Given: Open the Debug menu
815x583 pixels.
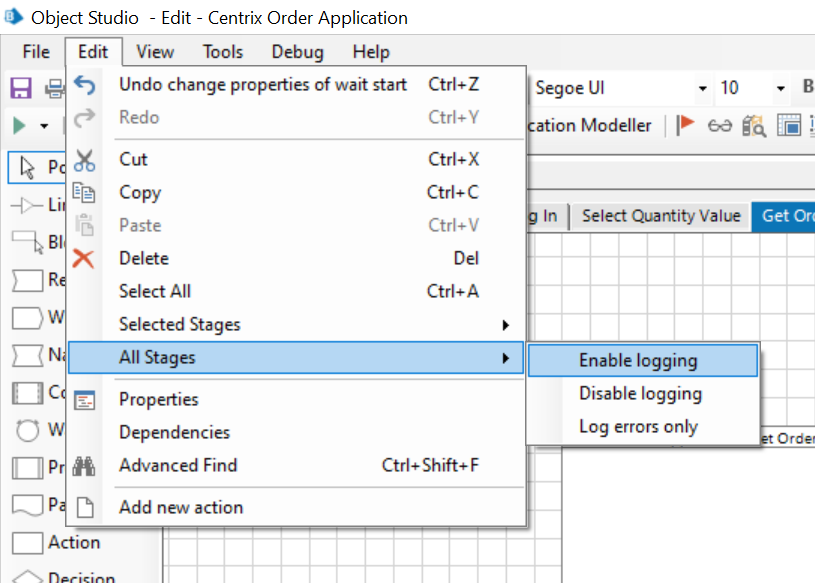Looking at the screenshot, I should pos(297,52).
